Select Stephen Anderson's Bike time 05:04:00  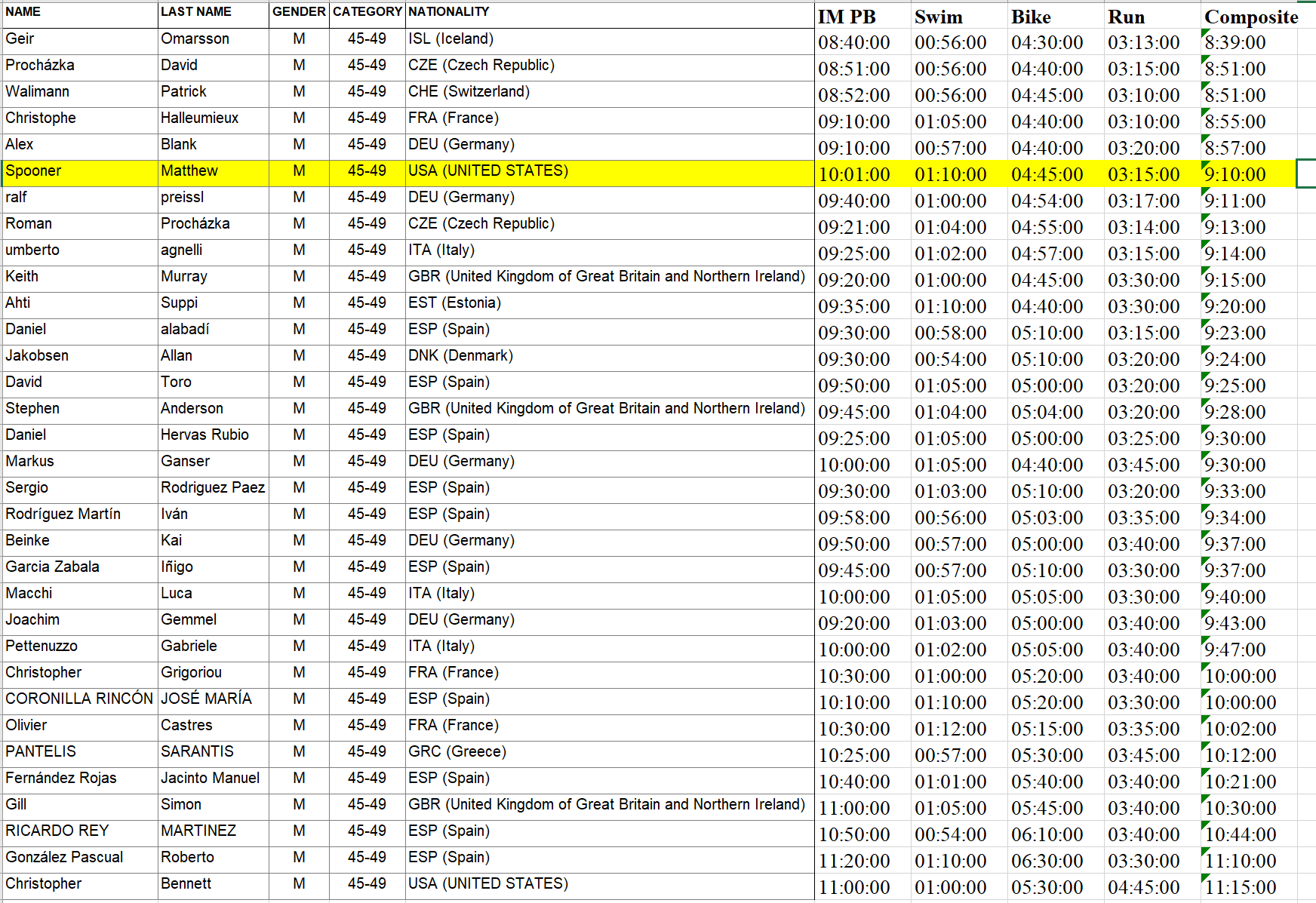pyautogui.click(x=1056, y=412)
